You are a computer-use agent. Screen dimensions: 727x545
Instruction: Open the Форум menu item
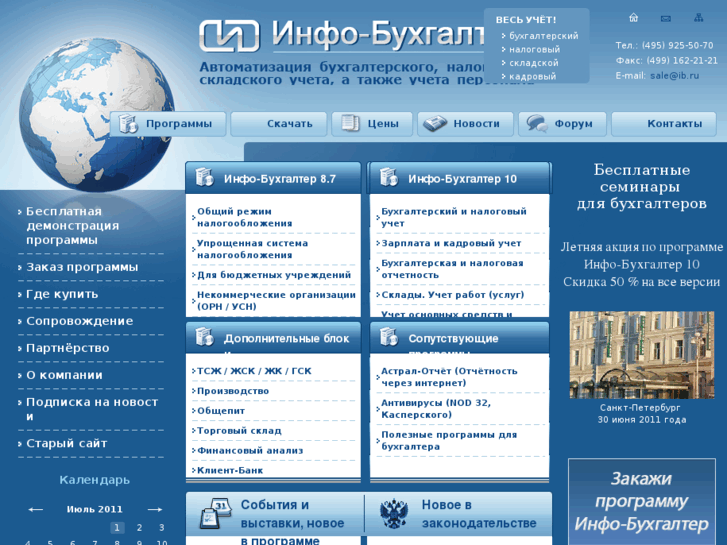(562, 124)
